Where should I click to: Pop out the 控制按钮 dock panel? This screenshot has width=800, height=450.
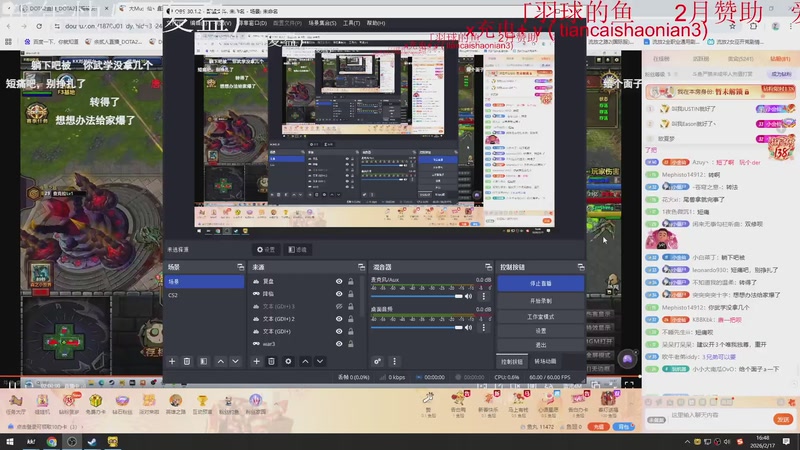[x=581, y=267]
